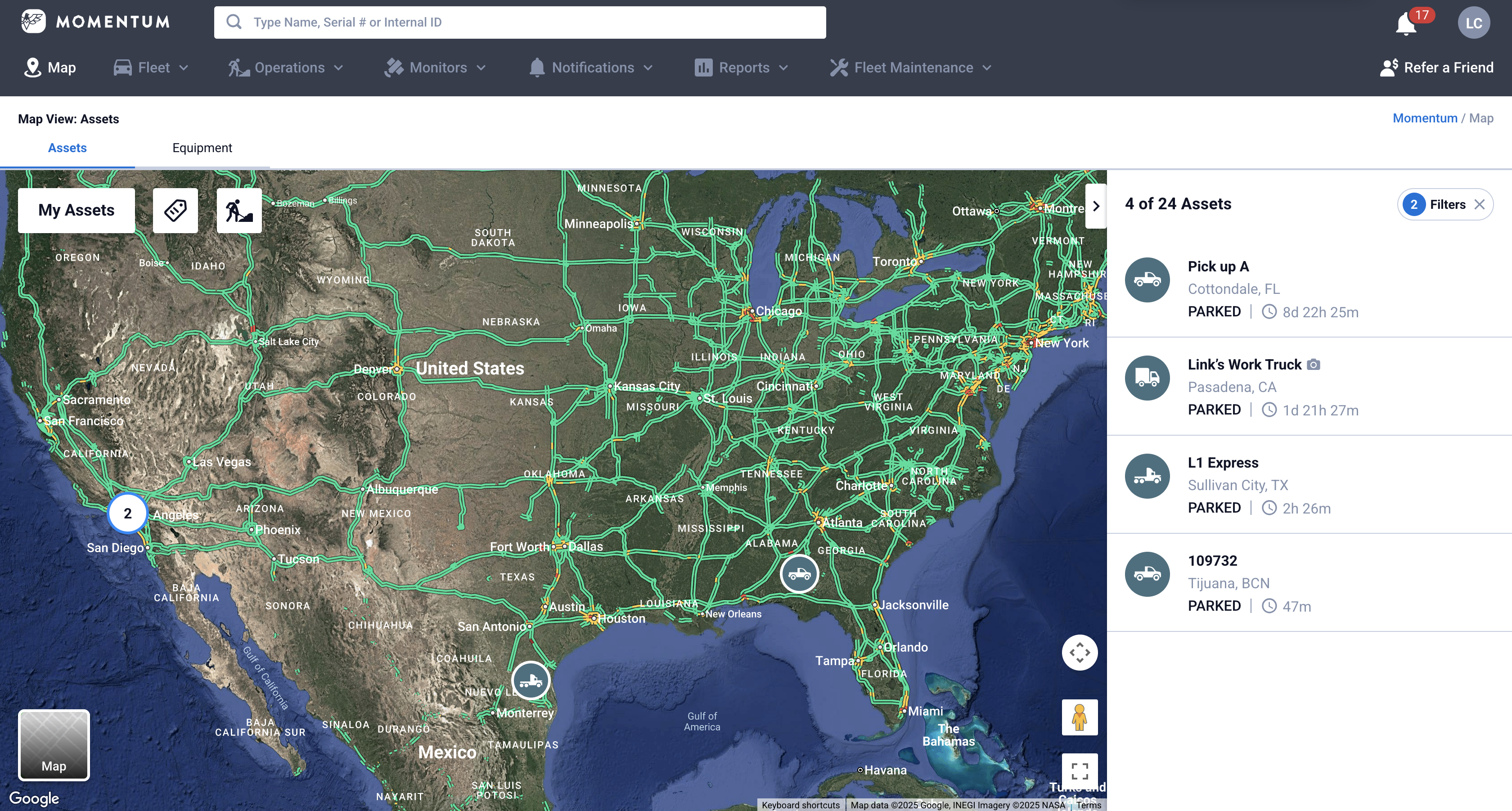This screenshot has width=1512, height=811.
Task: Switch to the Equipment tab
Action: click(x=202, y=148)
